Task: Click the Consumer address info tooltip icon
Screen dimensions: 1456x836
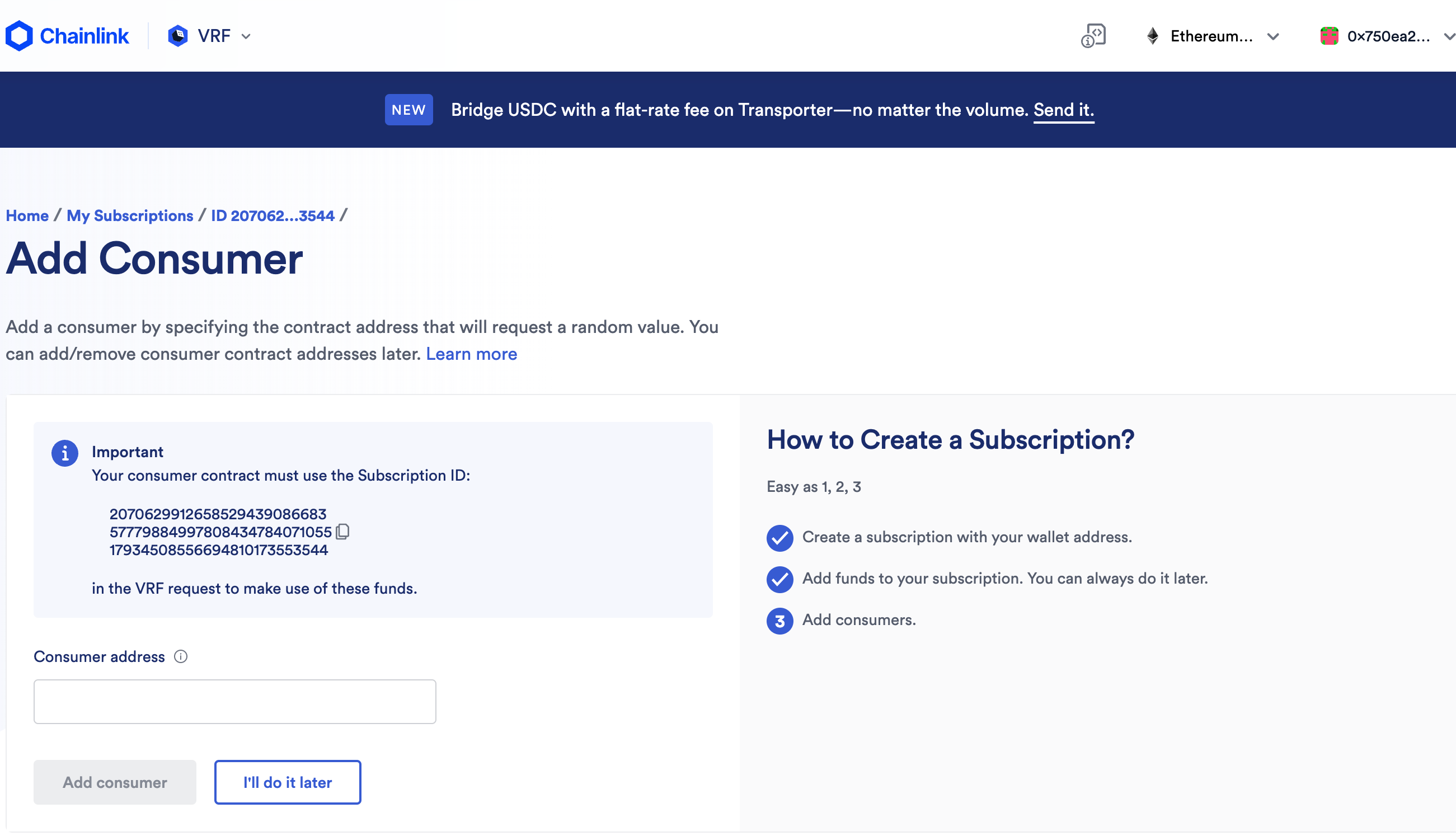Action: pos(180,656)
